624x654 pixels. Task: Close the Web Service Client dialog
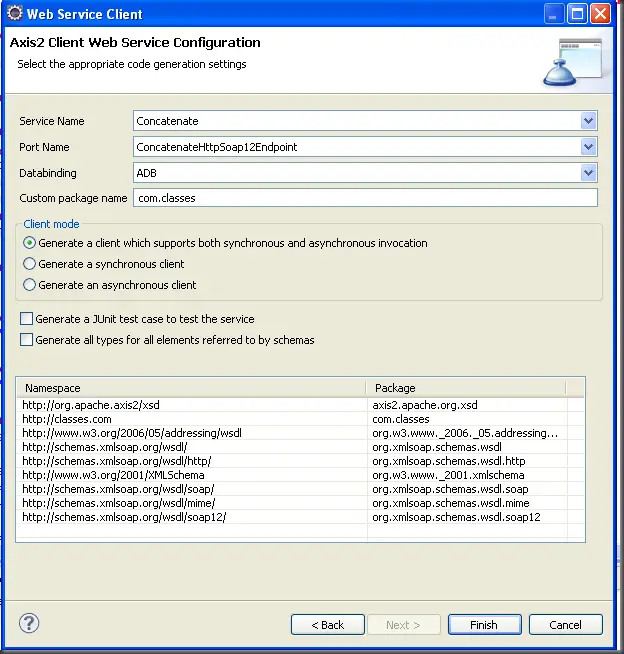point(601,14)
